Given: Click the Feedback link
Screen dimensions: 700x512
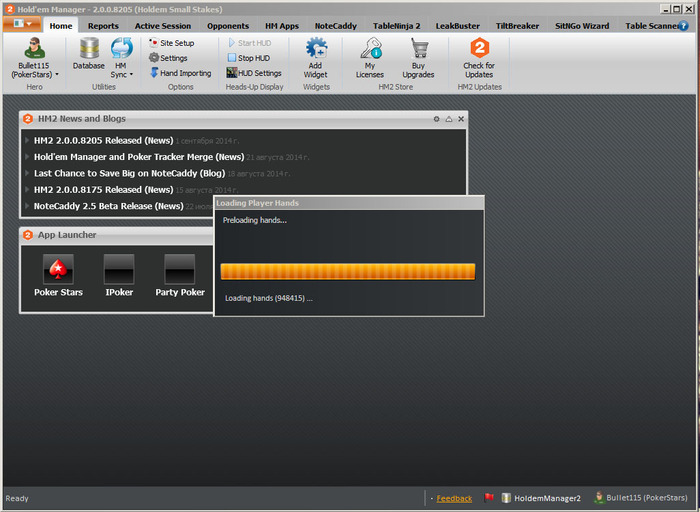Looking at the screenshot, I should click(454, 498).
